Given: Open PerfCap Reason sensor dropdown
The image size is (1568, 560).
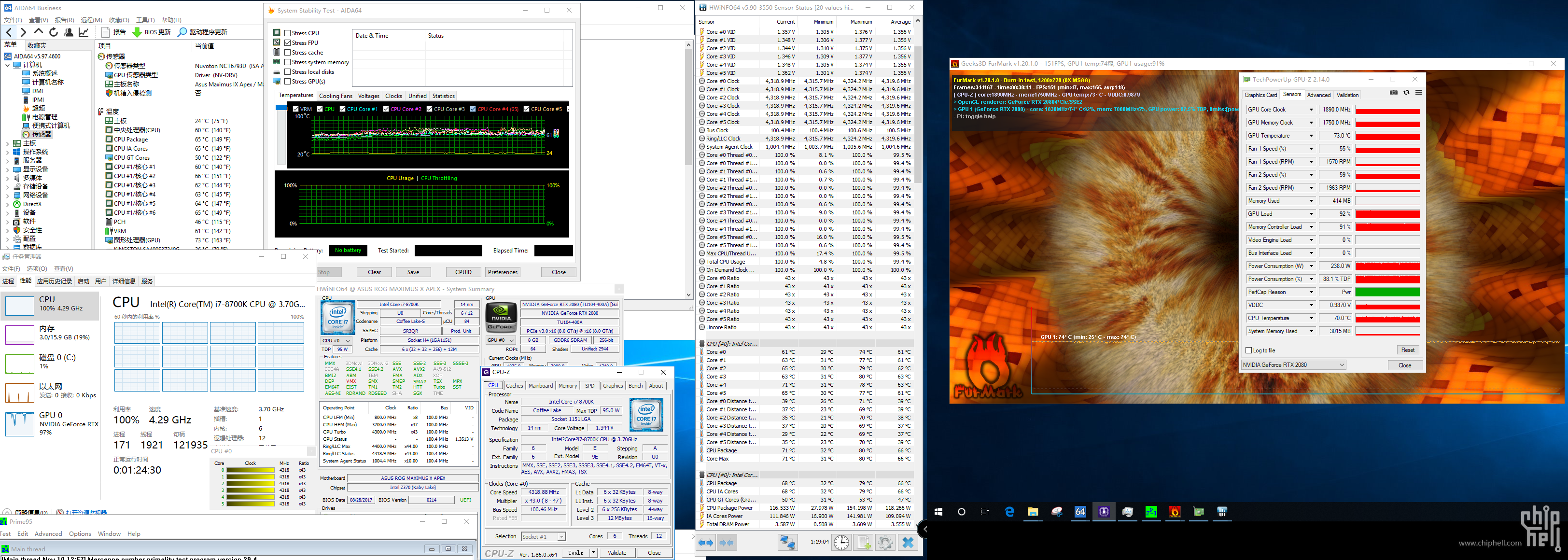Looking at the screenshot, I should pyautogui.click(x=1311, y=292).
